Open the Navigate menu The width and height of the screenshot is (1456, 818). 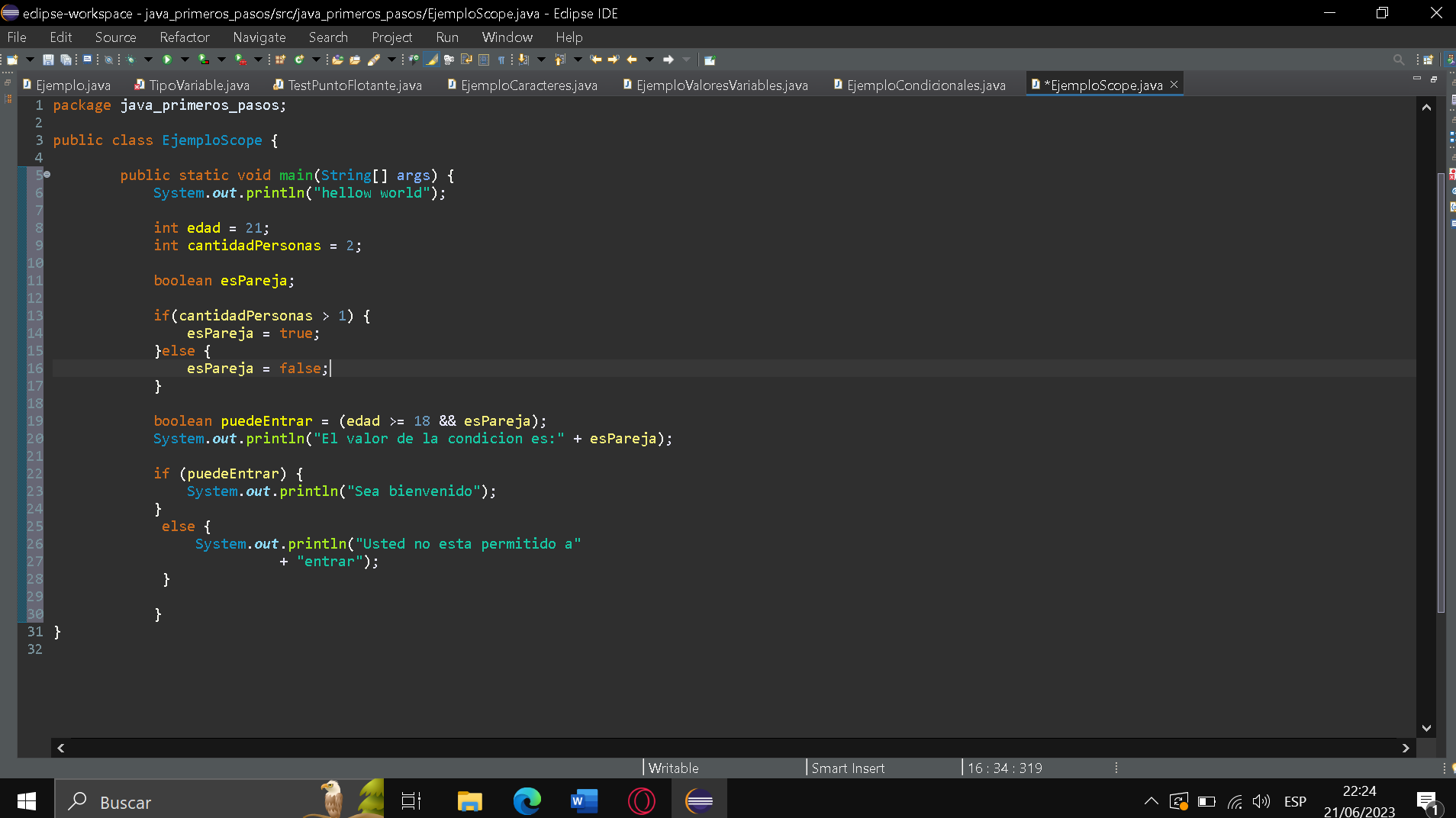pos(259,37)
